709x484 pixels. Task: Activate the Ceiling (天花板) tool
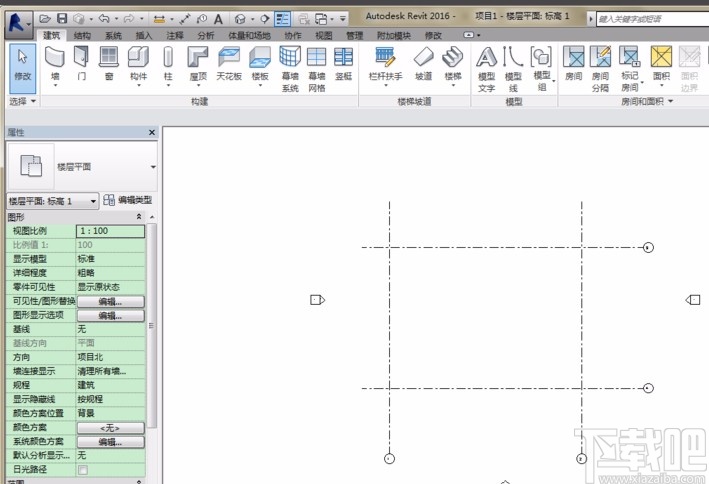coord(230,63)
